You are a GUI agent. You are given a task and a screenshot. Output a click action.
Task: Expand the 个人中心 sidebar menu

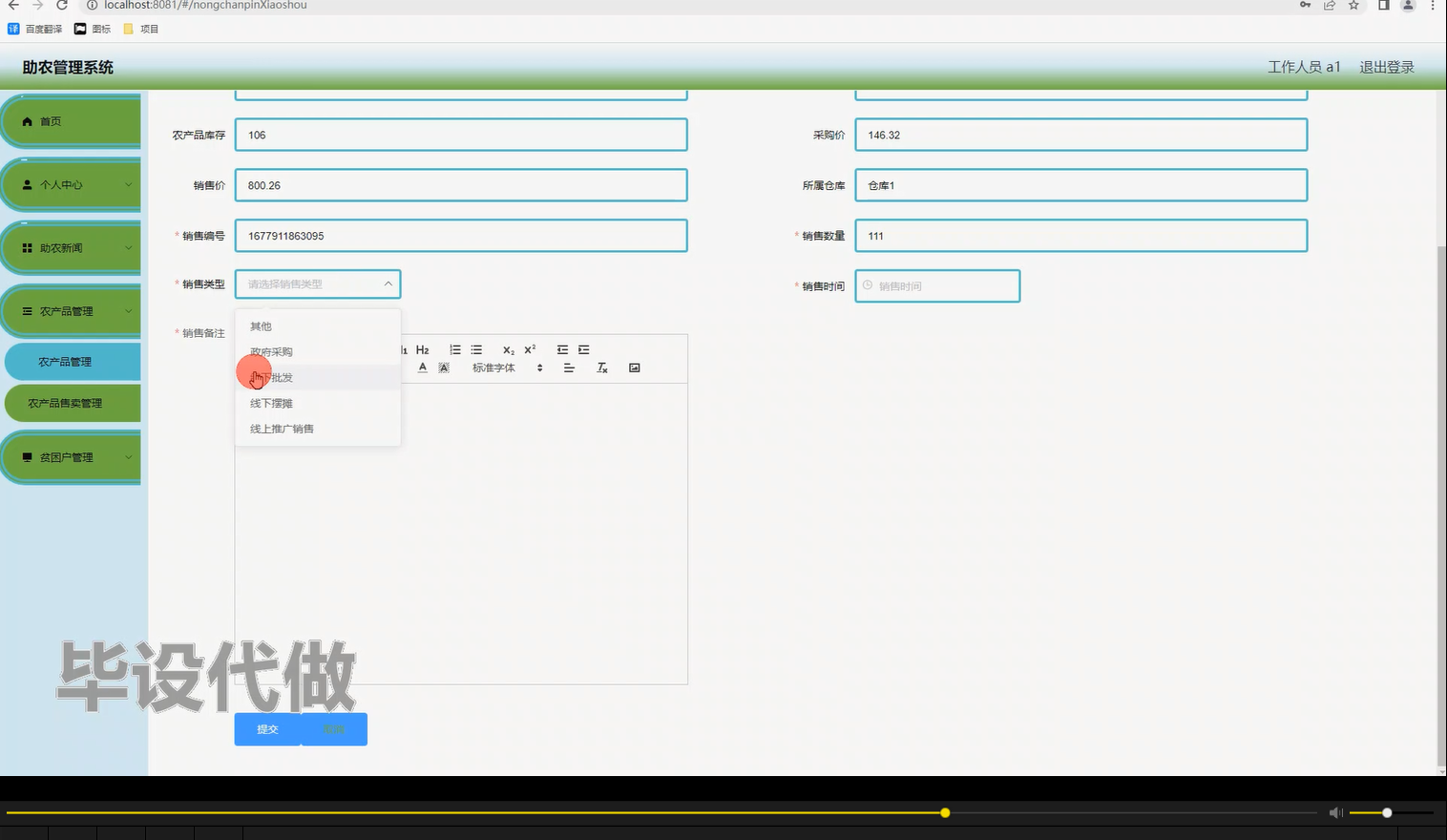tap(72, 185)
